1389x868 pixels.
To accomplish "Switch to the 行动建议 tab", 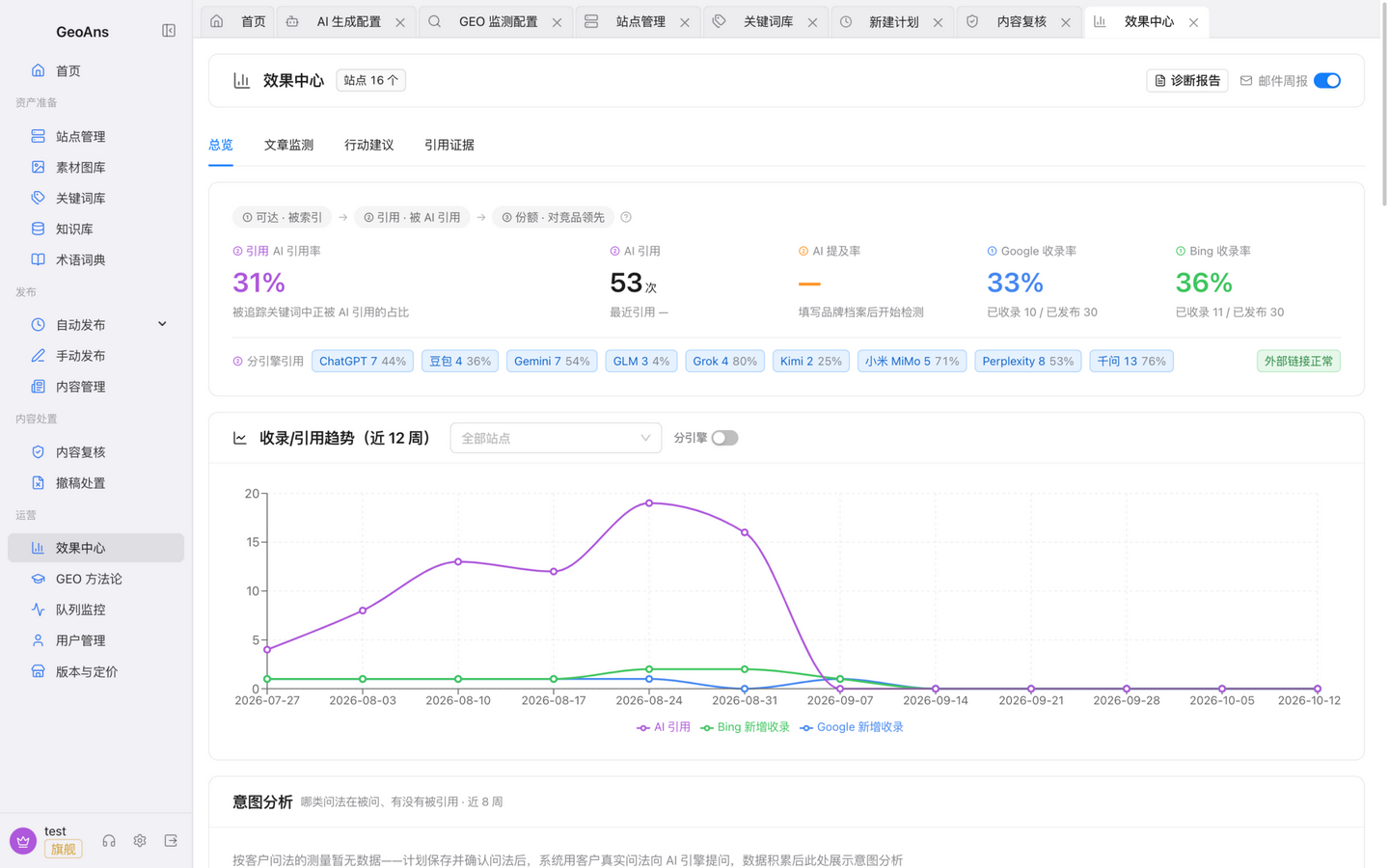I will [368, 145].
